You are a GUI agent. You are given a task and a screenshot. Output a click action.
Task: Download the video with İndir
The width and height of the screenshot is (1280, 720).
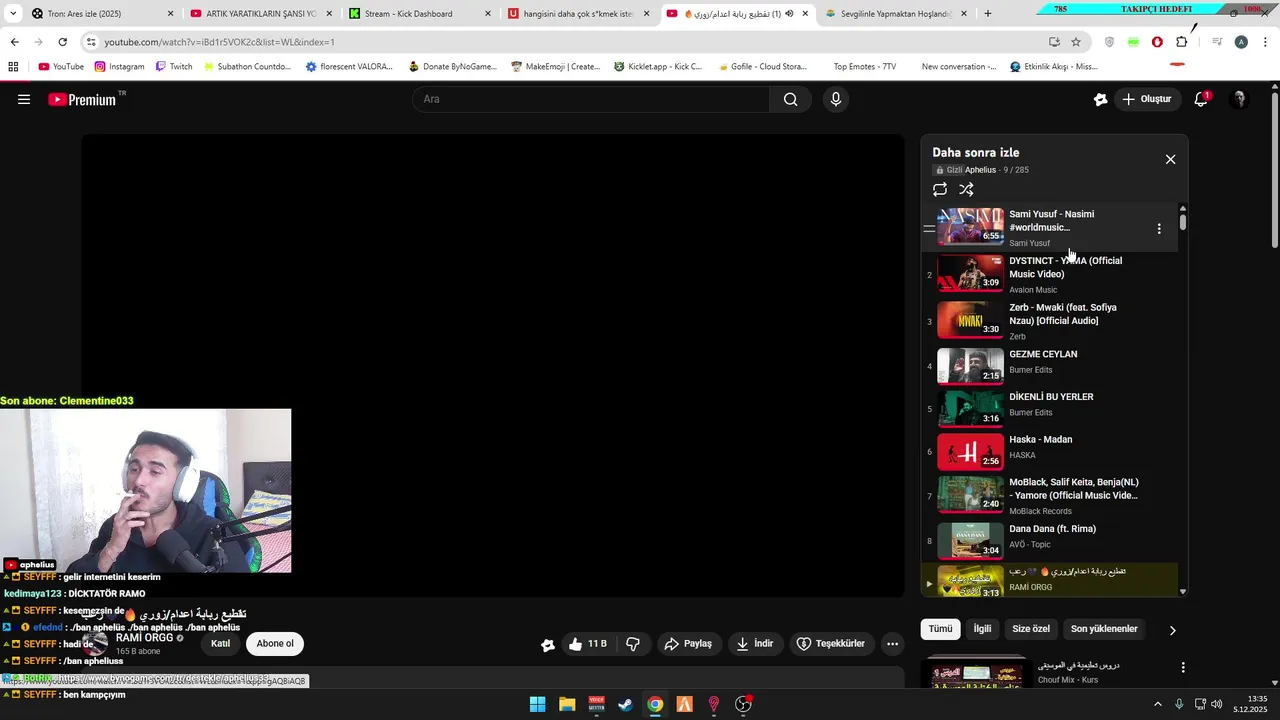coord(756,644)
